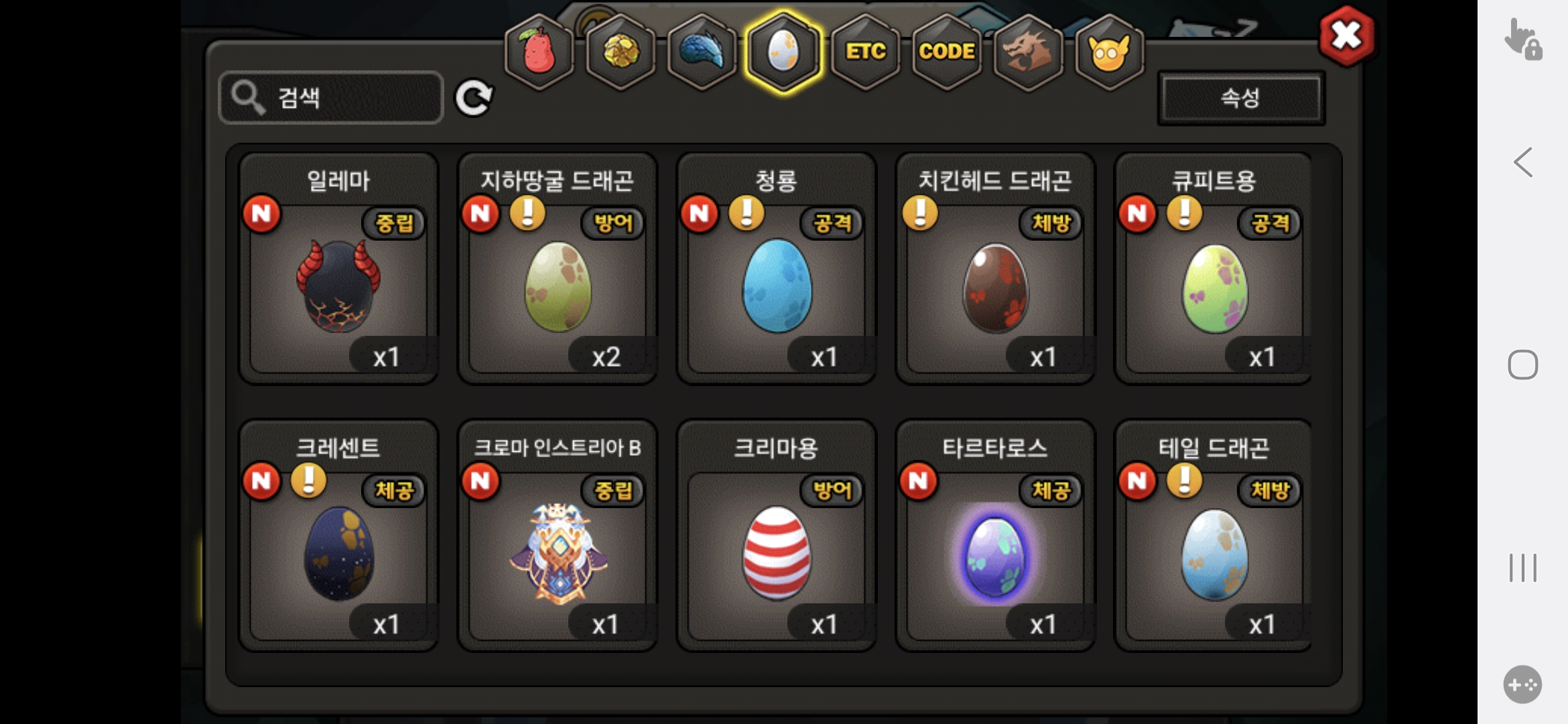Pick the 크로마 인스트리아 B item
Viewport: 1568px width, 724px height.
pos(558,535)
